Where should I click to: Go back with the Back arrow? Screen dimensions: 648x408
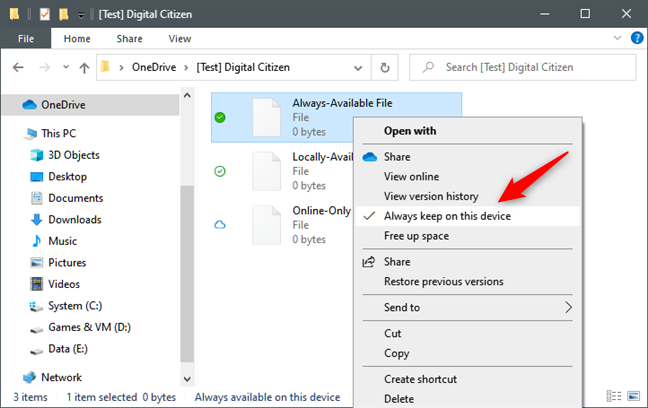point(18,67)
